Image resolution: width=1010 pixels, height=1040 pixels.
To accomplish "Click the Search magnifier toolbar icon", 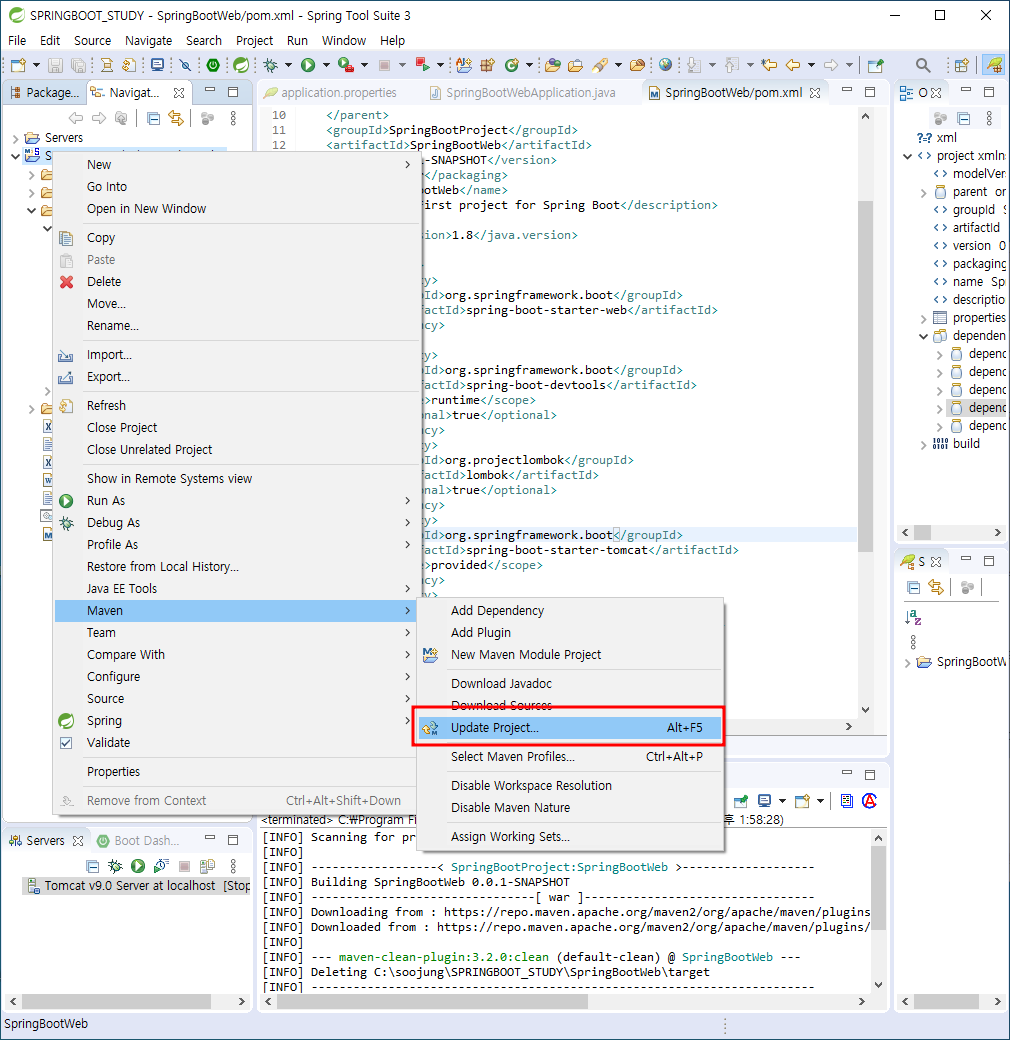I will point(923,65).
